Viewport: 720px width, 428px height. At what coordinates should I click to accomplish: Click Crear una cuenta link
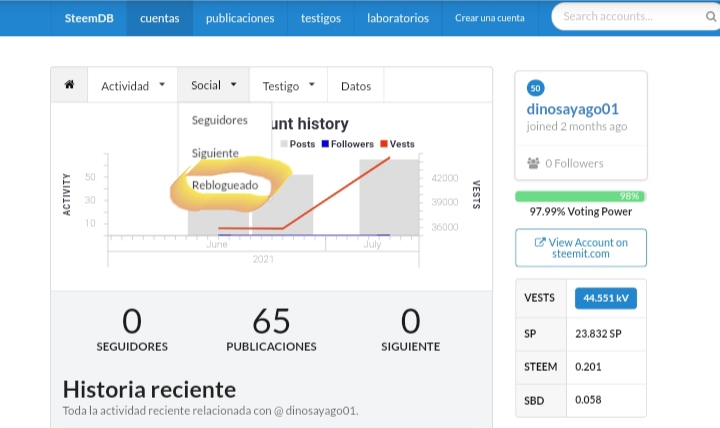tap(490, 18)
